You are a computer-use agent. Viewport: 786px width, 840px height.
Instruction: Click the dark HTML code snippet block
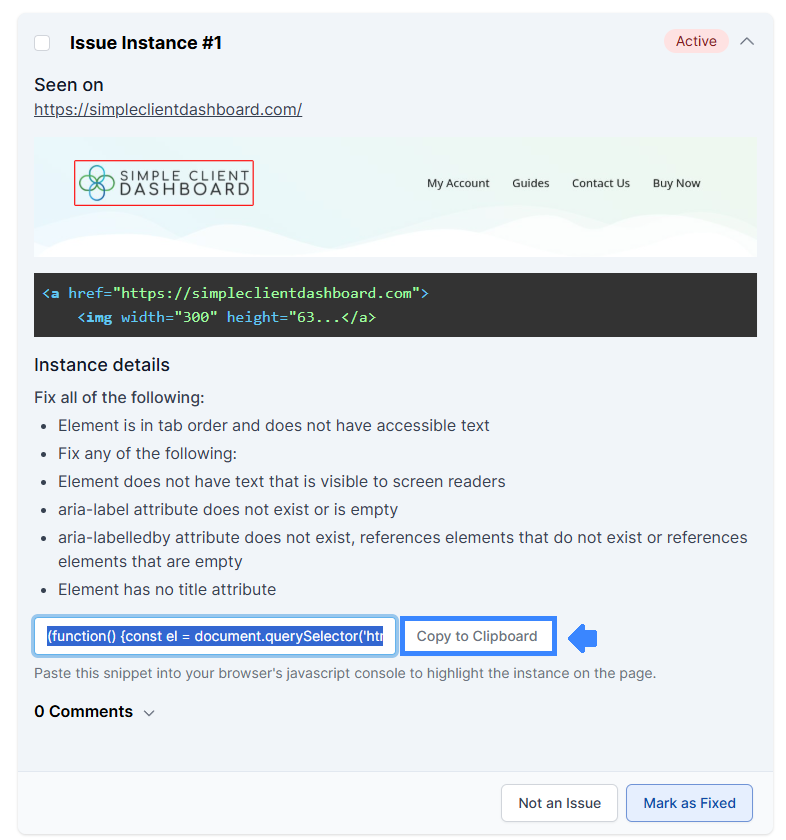pos(395,305)
